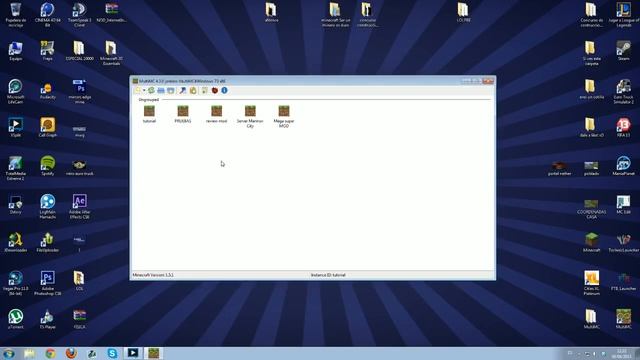Viewport: 640px width, 360px height.
Task: Select the Server Mannor City instance
Action: point(250,116)
